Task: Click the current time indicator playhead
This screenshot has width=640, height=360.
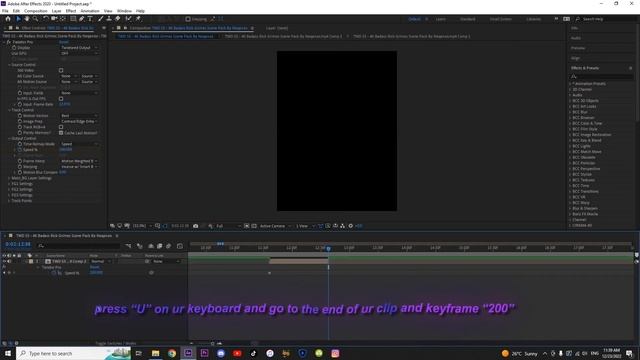Action: [328, 248]
